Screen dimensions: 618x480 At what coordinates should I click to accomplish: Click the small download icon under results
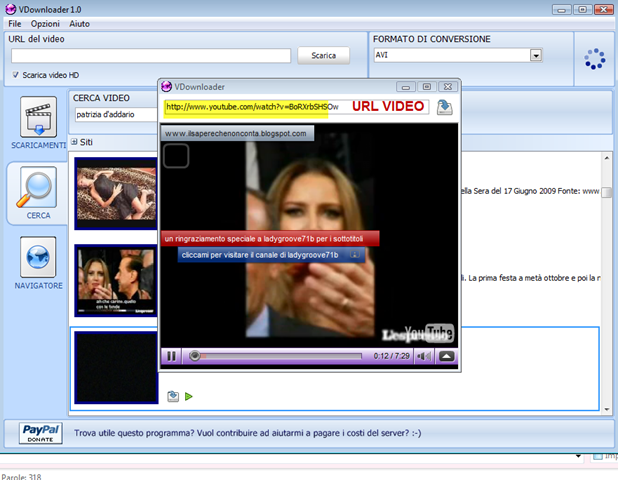(x=173, y=396)
